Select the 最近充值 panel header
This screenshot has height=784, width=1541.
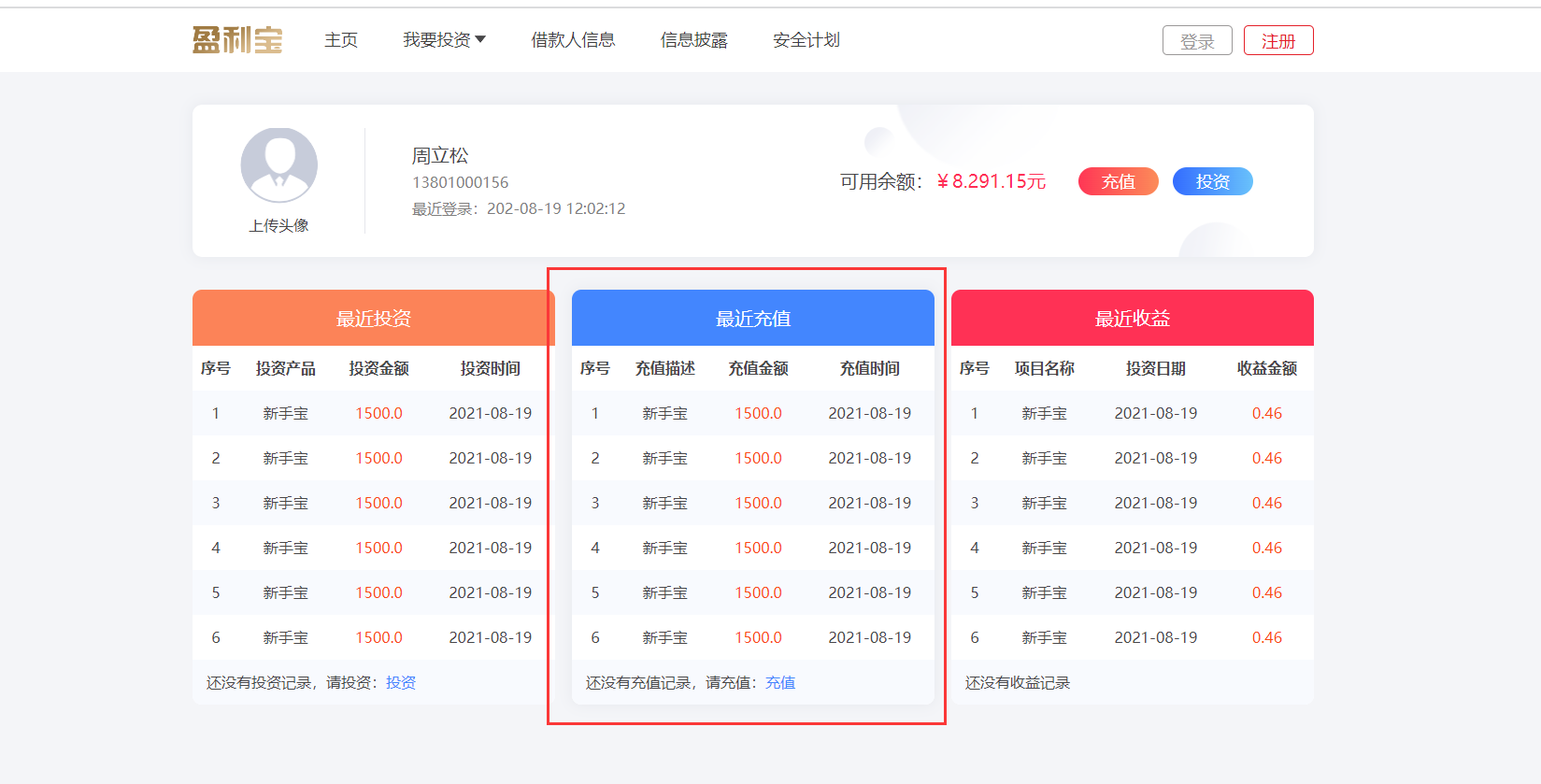(x=753, y=318)
